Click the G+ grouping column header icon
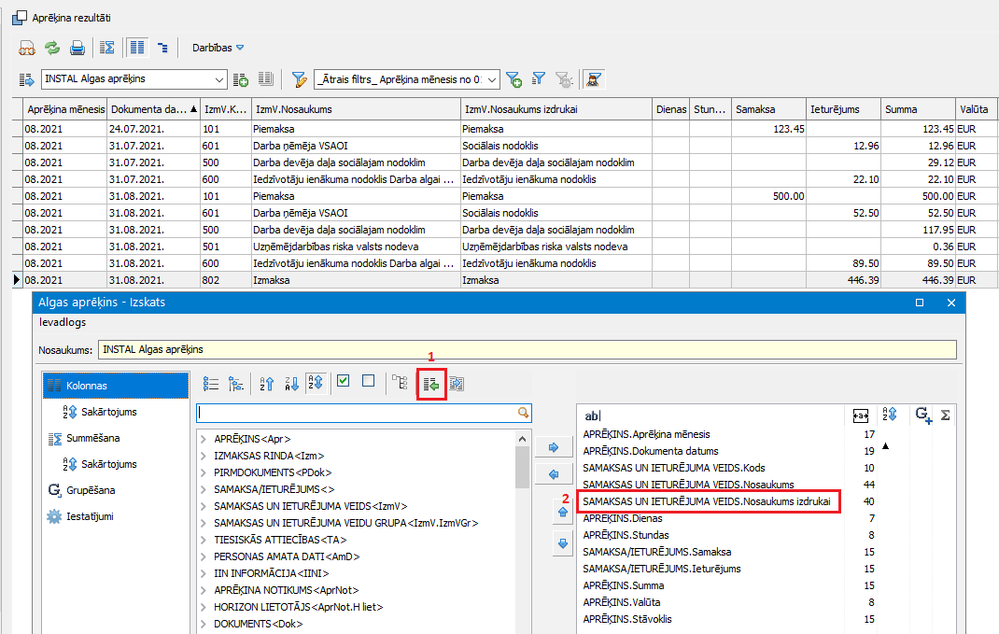The height and width of the screenshot is (634, 999). [x=923, y=415]
